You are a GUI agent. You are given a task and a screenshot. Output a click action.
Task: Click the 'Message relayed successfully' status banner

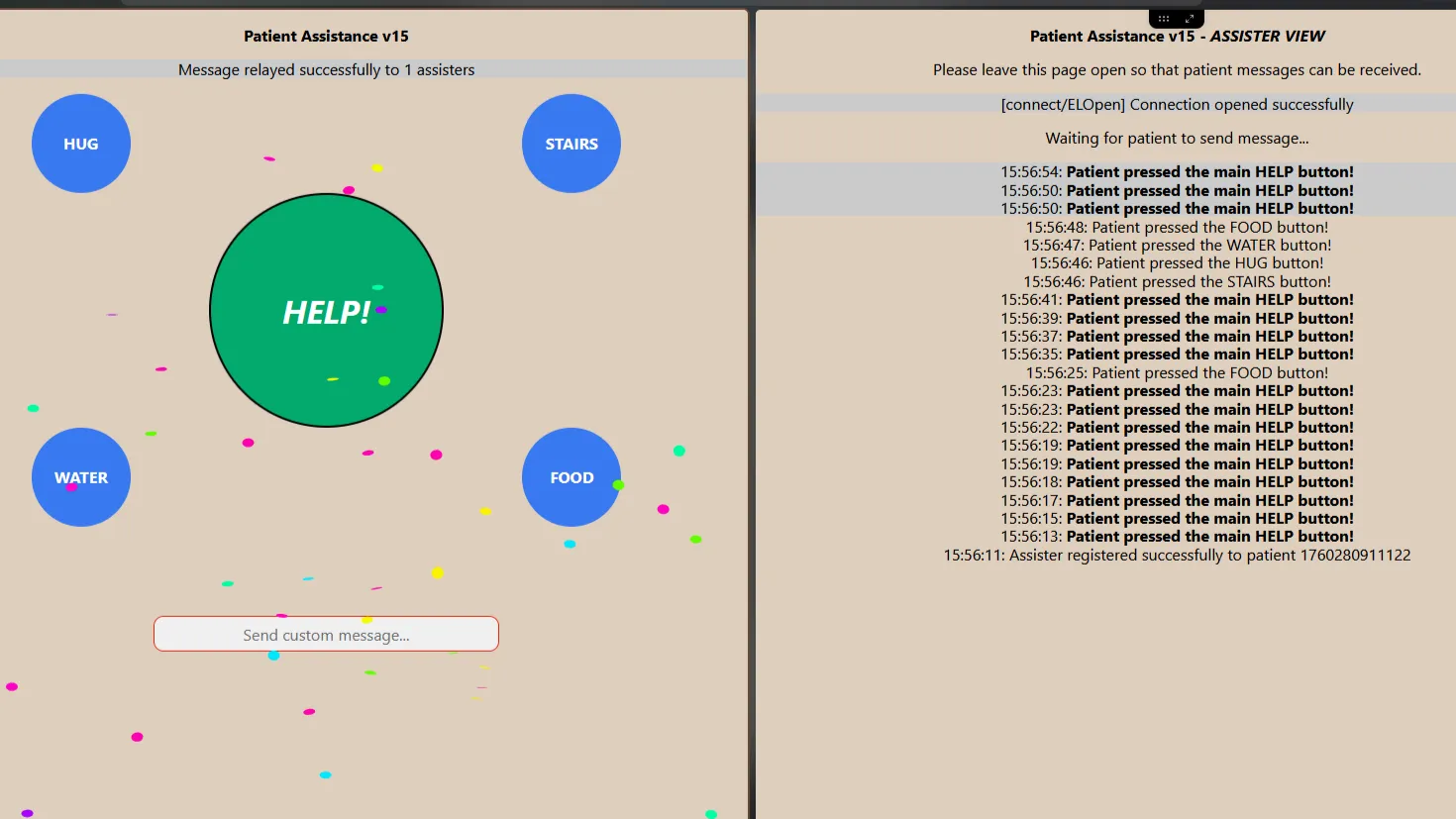326,69
